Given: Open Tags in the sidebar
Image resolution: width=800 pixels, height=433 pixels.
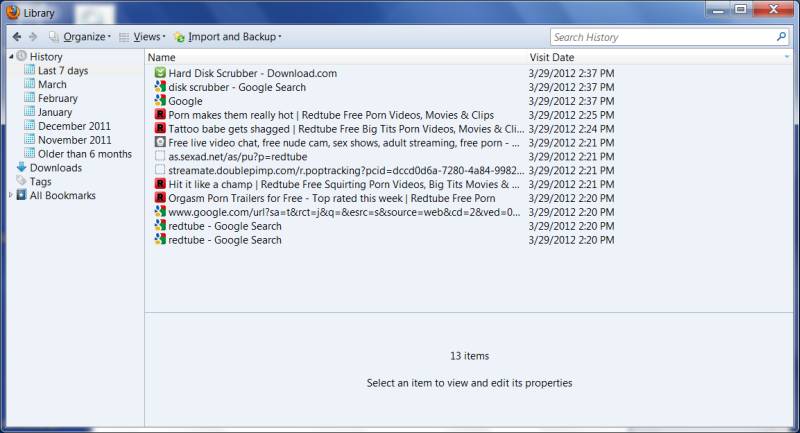Looking at the screenshot, I should coord(40,182).
